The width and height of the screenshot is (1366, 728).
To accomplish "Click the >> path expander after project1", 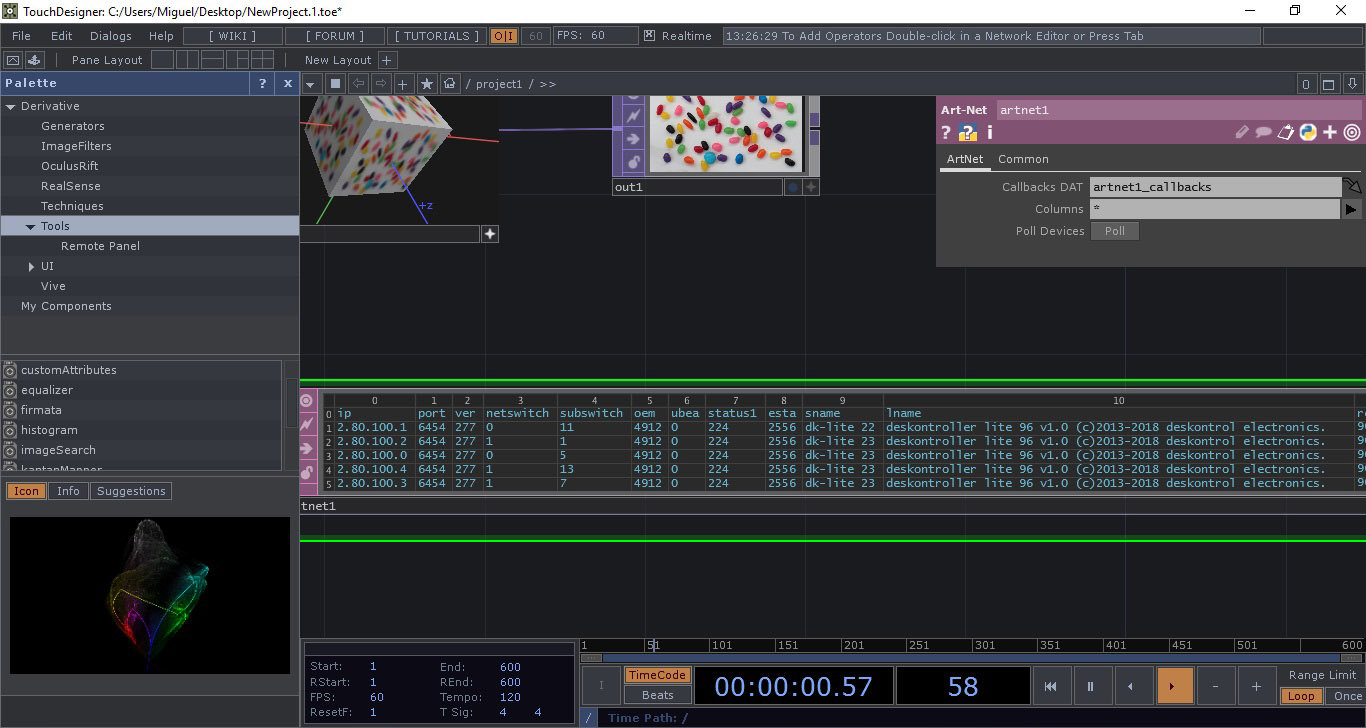I will click(547, 84).
